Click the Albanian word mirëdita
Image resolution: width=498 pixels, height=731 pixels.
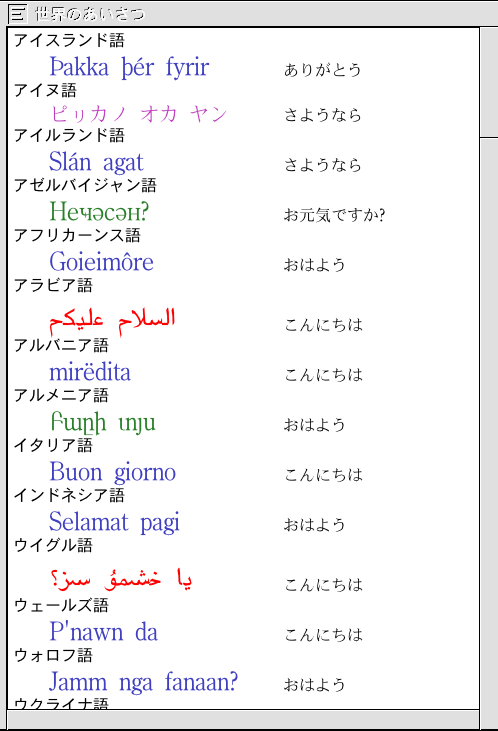click(x=90, y=372)
